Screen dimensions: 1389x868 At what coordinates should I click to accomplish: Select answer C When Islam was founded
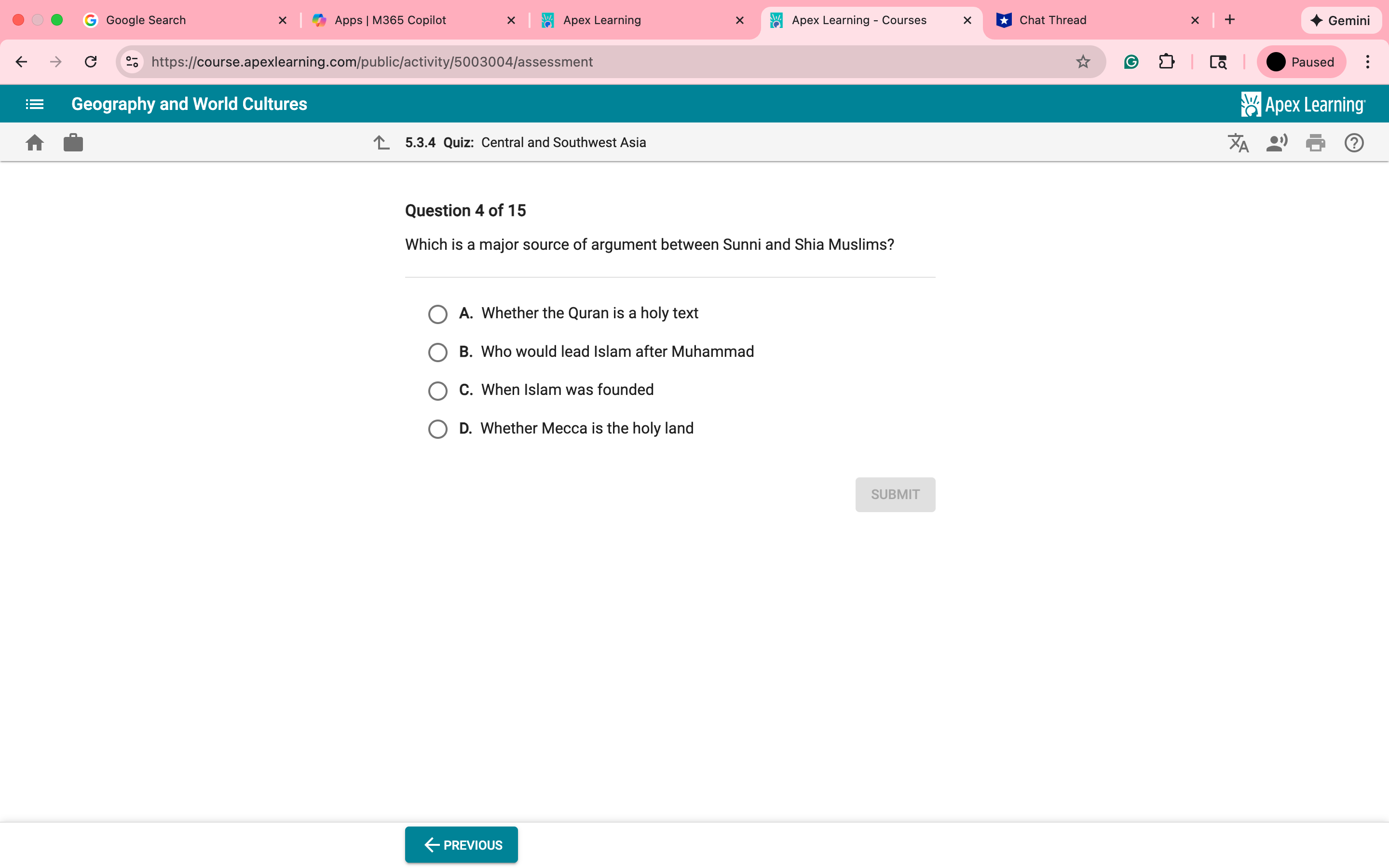click(437, 391)
